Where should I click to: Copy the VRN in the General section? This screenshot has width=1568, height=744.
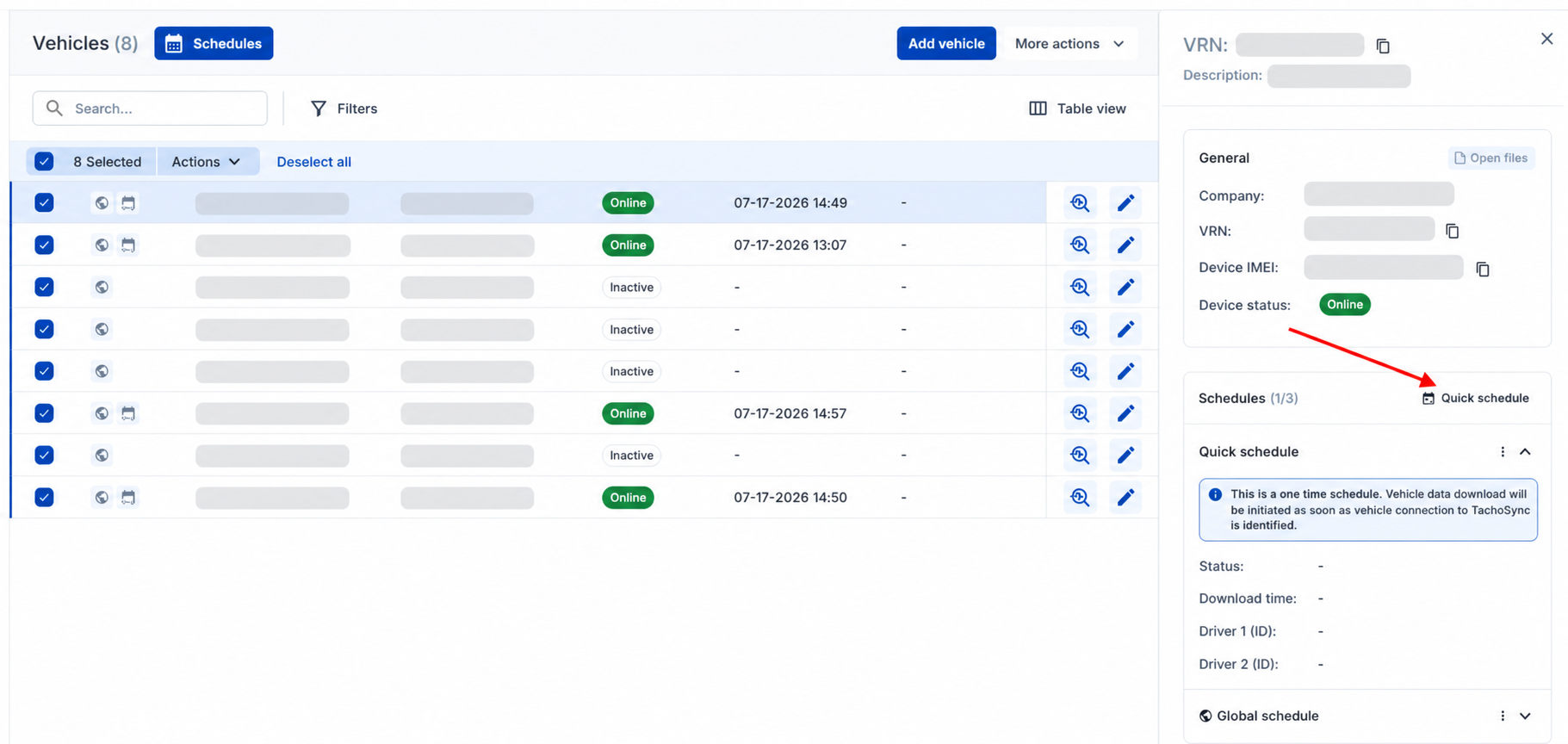pos(1452,231)
